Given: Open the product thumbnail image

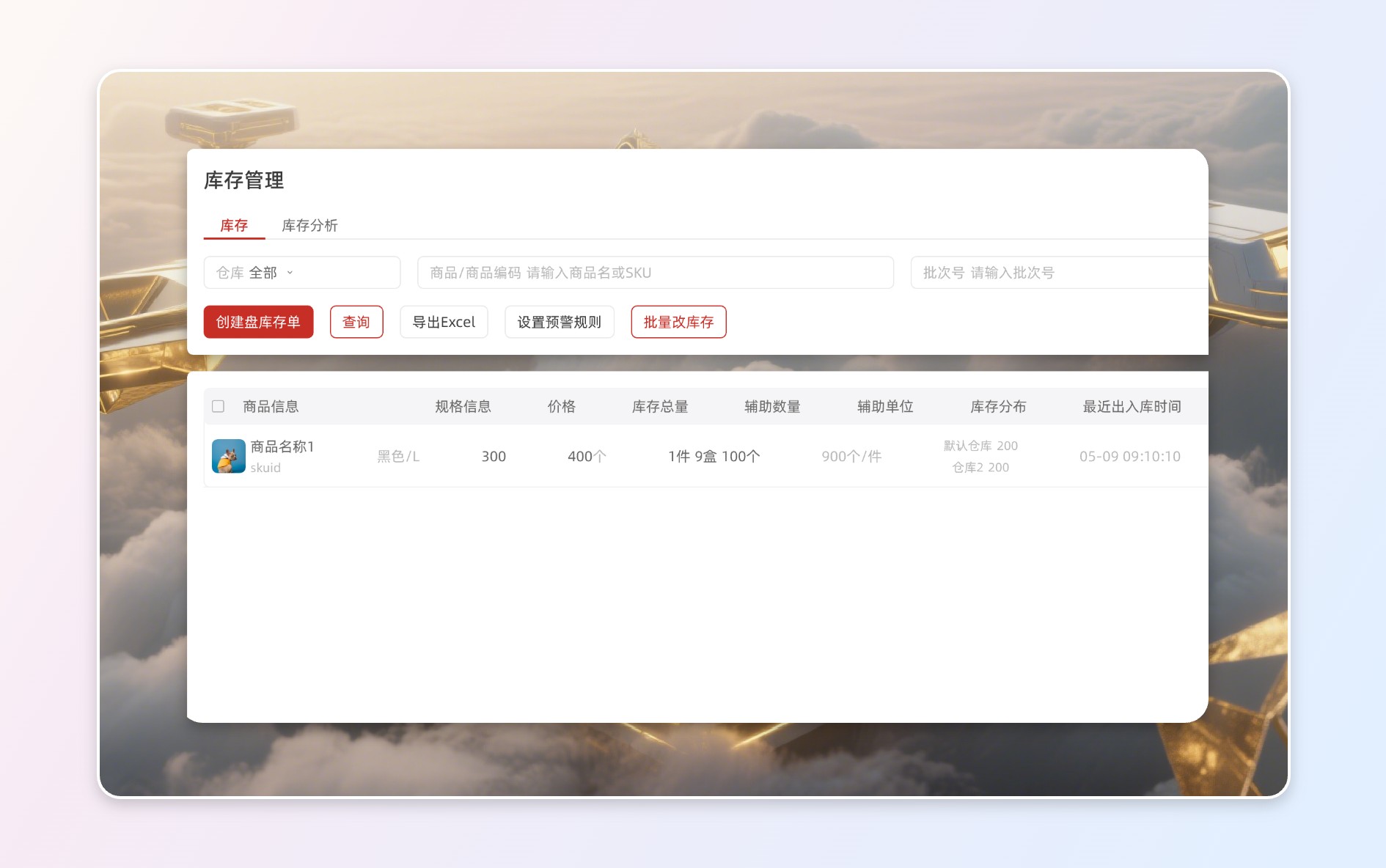Looking at the screenshot, I should [228, 456].
